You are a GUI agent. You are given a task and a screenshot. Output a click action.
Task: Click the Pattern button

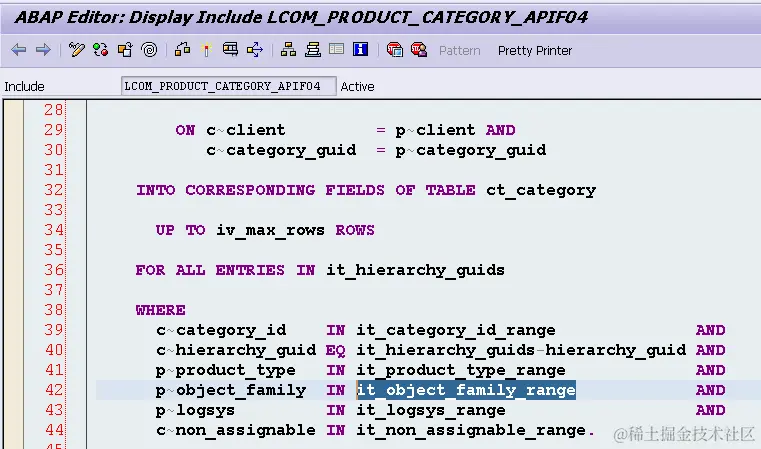pyautogui.click(x=460, y=50)
